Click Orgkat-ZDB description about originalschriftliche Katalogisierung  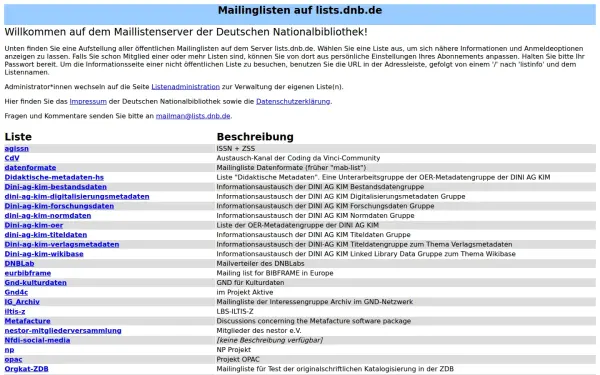click(335, 369)
